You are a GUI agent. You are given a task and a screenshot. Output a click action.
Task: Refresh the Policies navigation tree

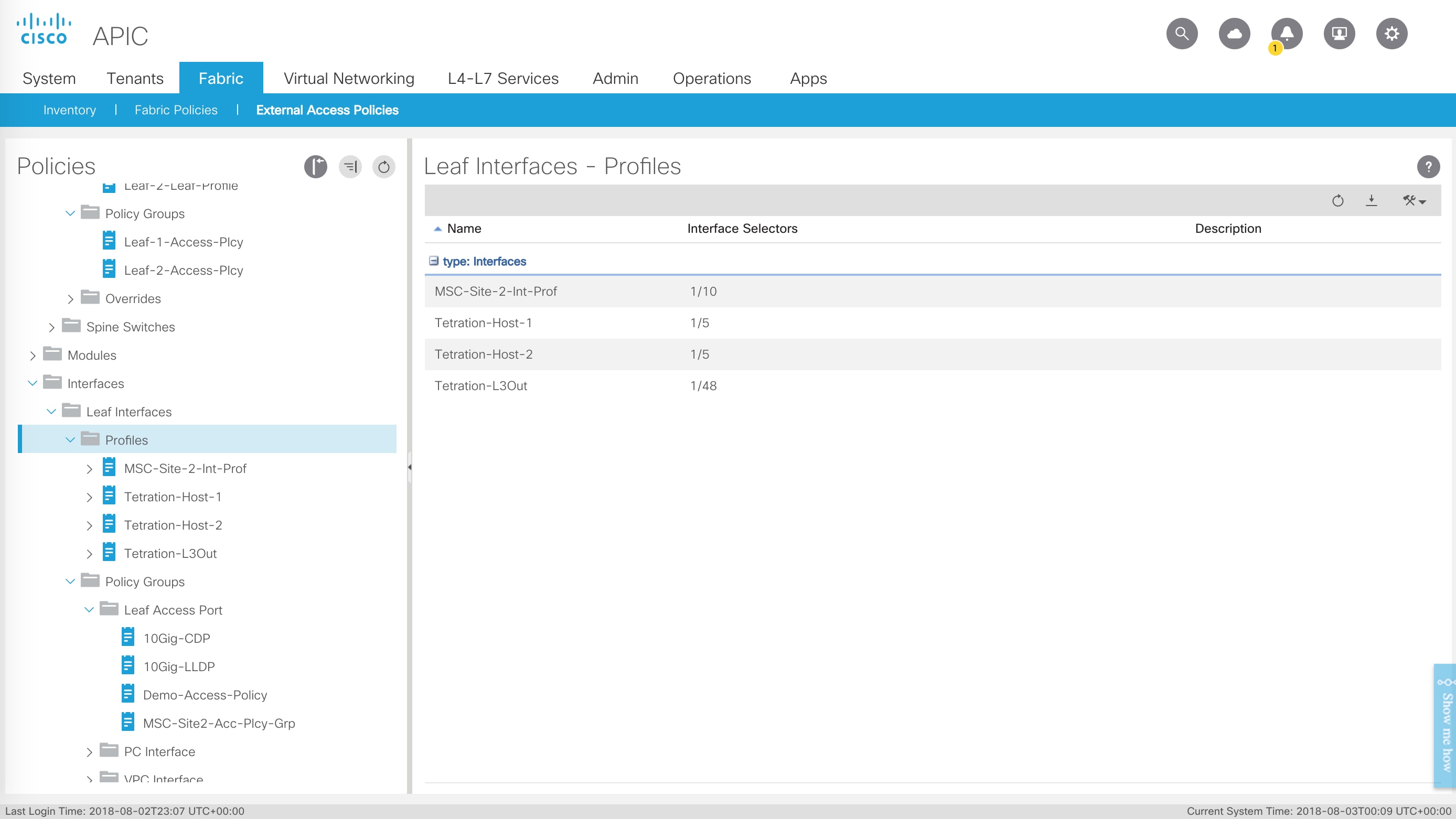click(x=384, y=167)
